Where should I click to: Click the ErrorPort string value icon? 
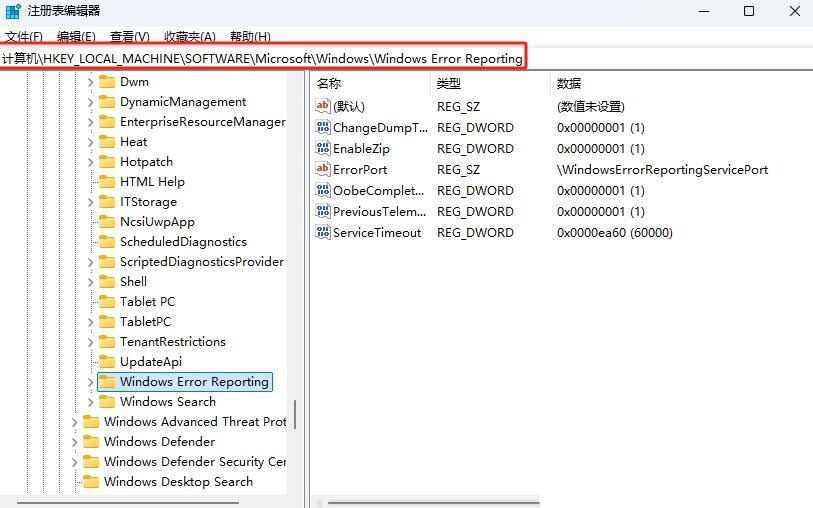point(322,169)
